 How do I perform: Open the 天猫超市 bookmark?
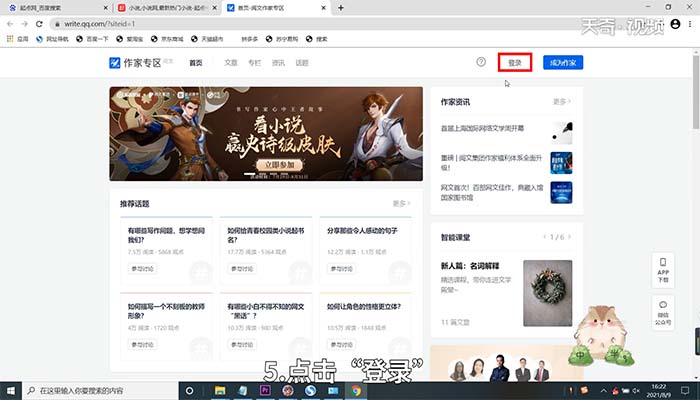point(207,39)
